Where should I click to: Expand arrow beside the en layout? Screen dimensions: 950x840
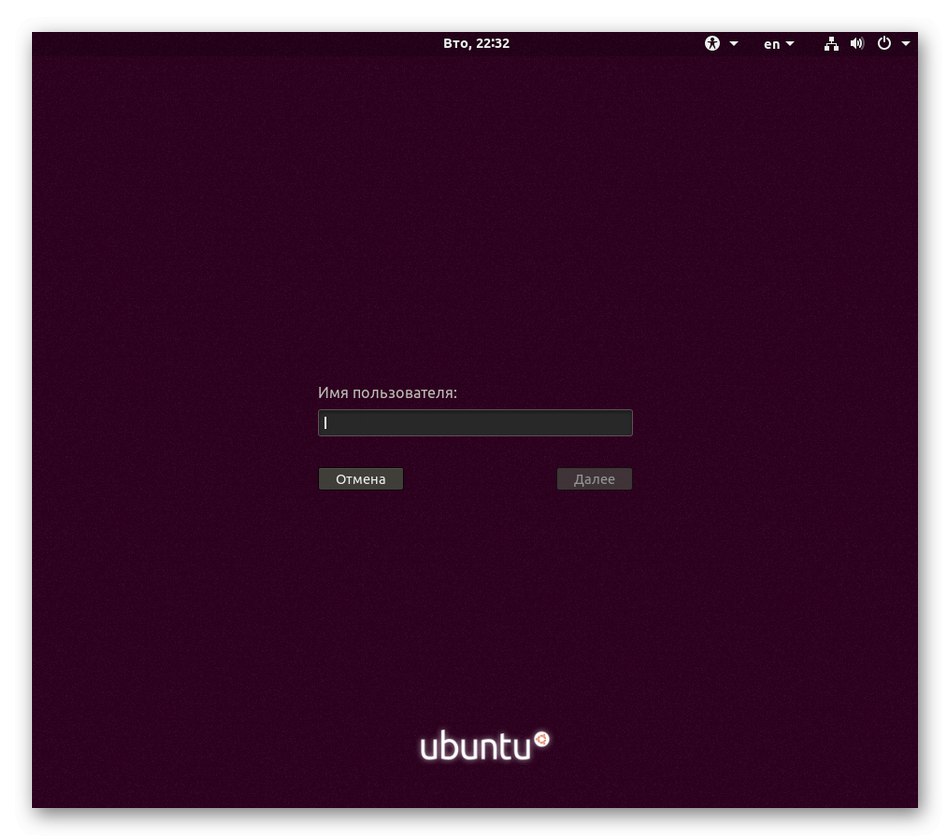[789, 44]
